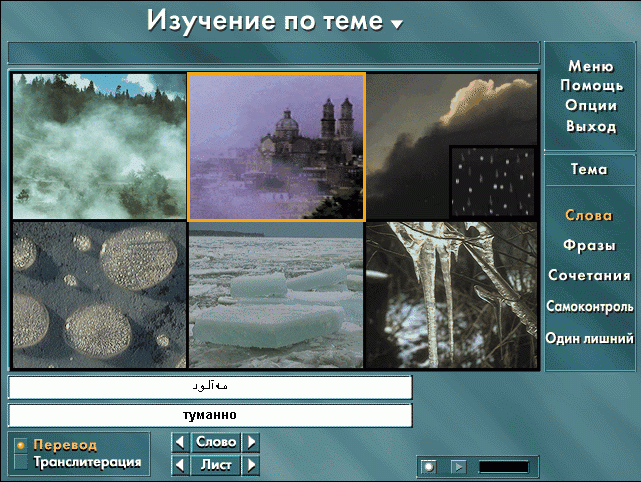Go to previous word arrow
641x482 pixels.
pos(180,442)
